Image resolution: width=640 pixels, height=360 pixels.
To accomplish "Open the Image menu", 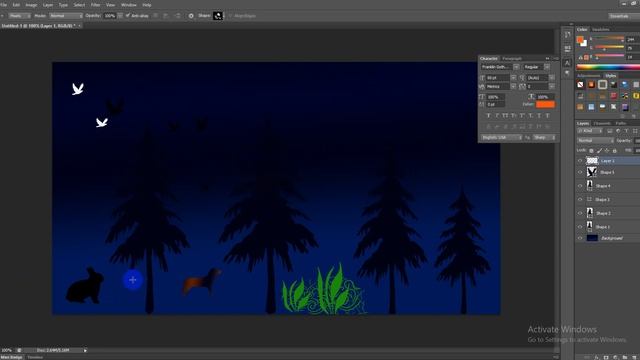I will pos(31,5).
